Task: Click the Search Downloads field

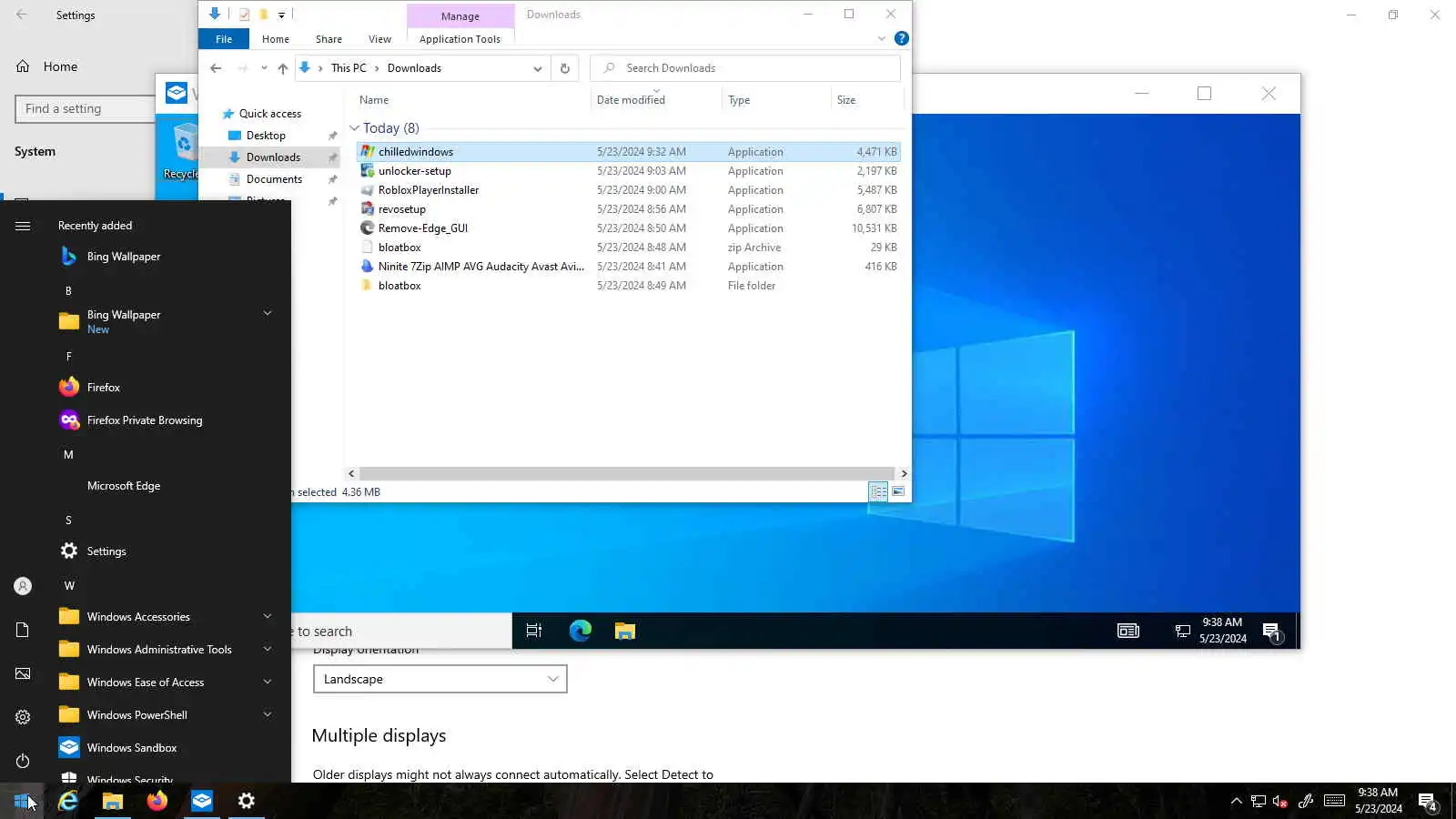Action: (x=745, y=68)
